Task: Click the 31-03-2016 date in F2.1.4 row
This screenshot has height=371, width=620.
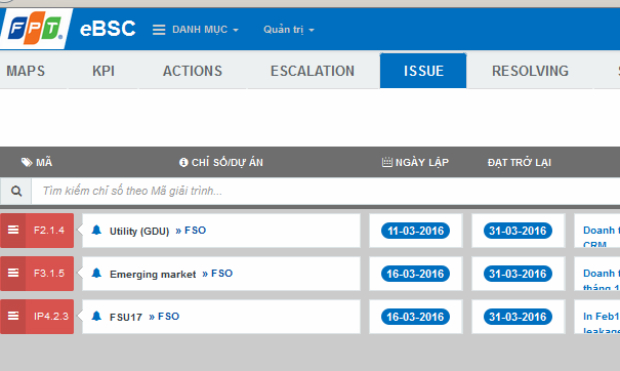Action: (518, 231)
